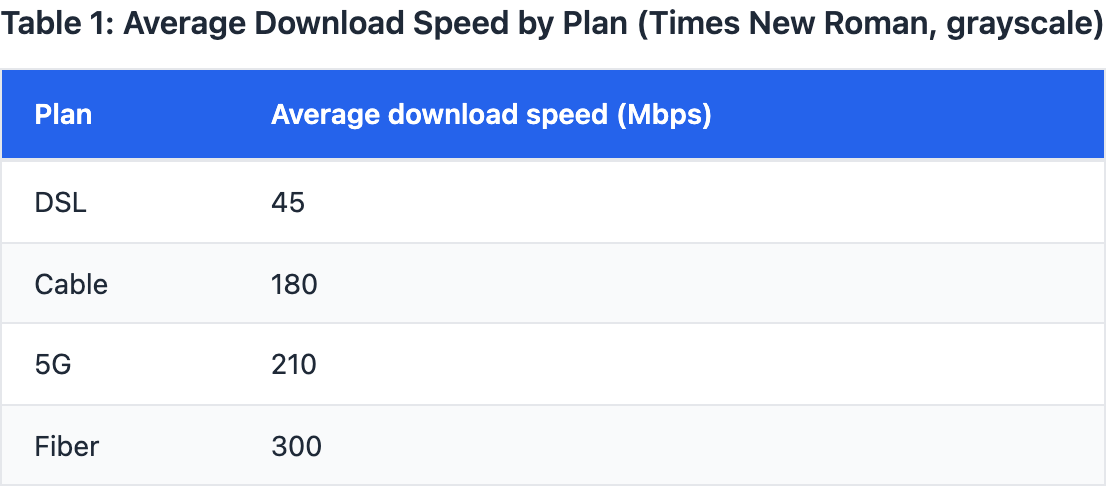Image resolution: width=1106 pixels, height=486 pixels.
Task: Click the 180 speed value for Cable
Action: click(x=294, y=285)
